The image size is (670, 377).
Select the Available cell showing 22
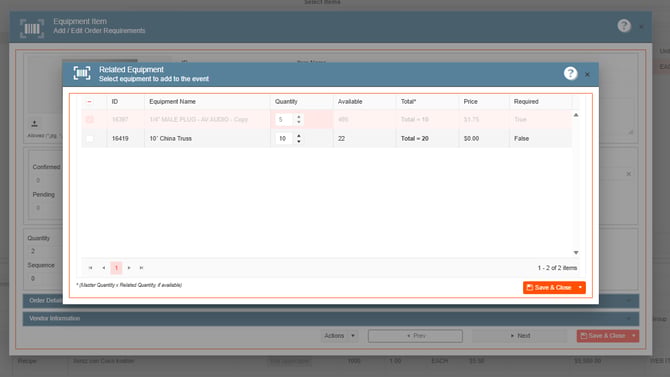click(x=364, y=138)
